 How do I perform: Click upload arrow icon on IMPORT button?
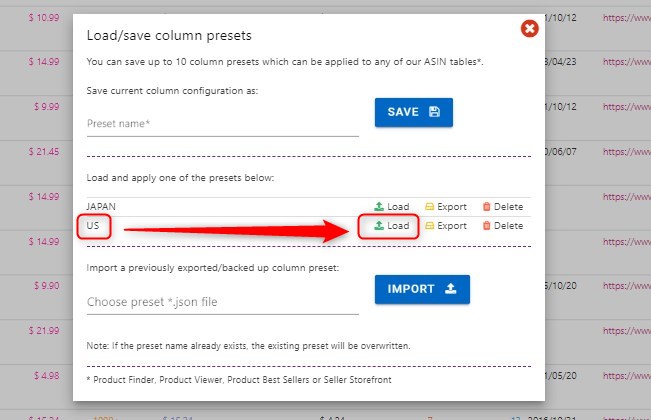[451, 288]
